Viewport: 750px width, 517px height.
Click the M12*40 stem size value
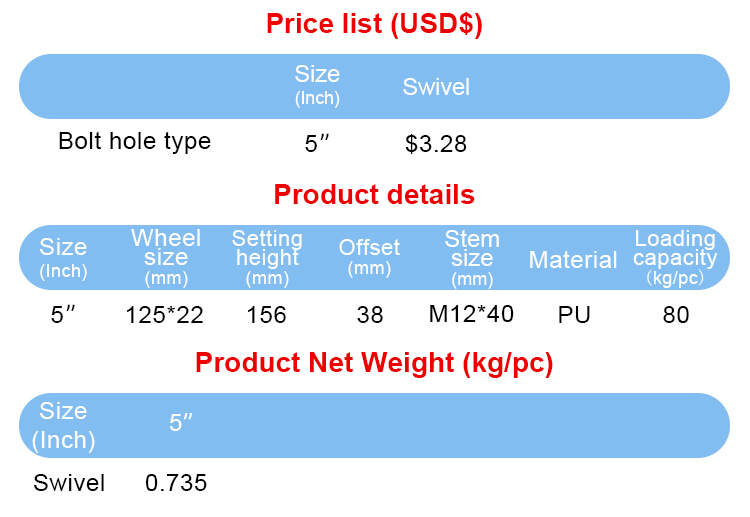[471, 314]
